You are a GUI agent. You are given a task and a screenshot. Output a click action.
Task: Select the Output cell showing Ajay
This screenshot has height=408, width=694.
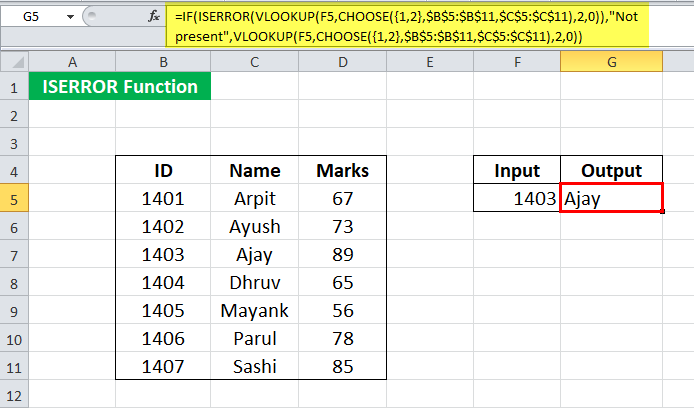pos(611,198)
